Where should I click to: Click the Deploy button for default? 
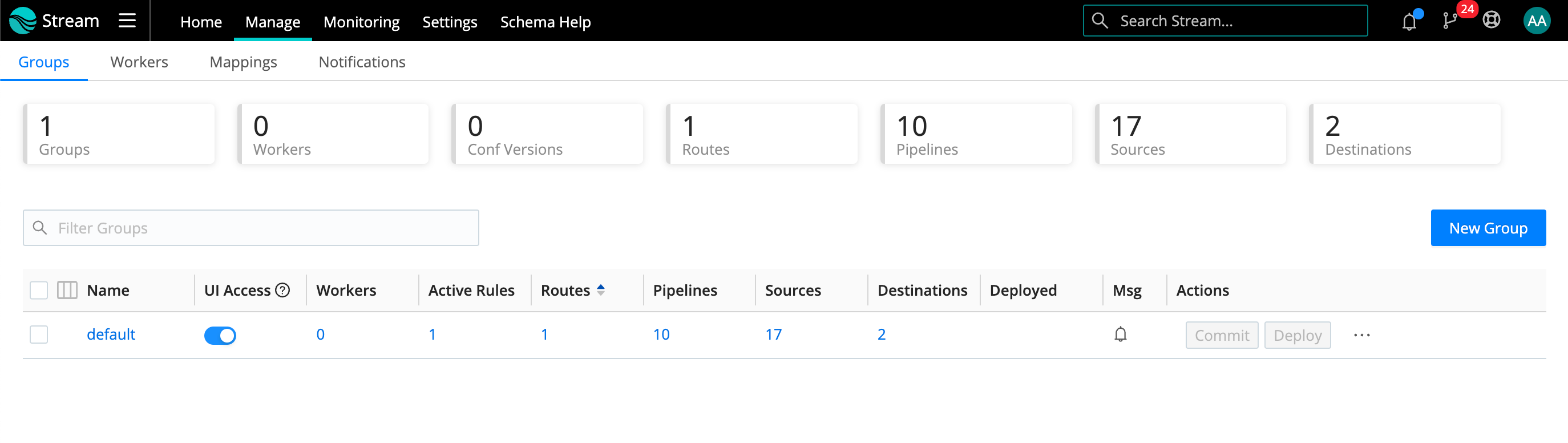click(x=1298, y=335)
